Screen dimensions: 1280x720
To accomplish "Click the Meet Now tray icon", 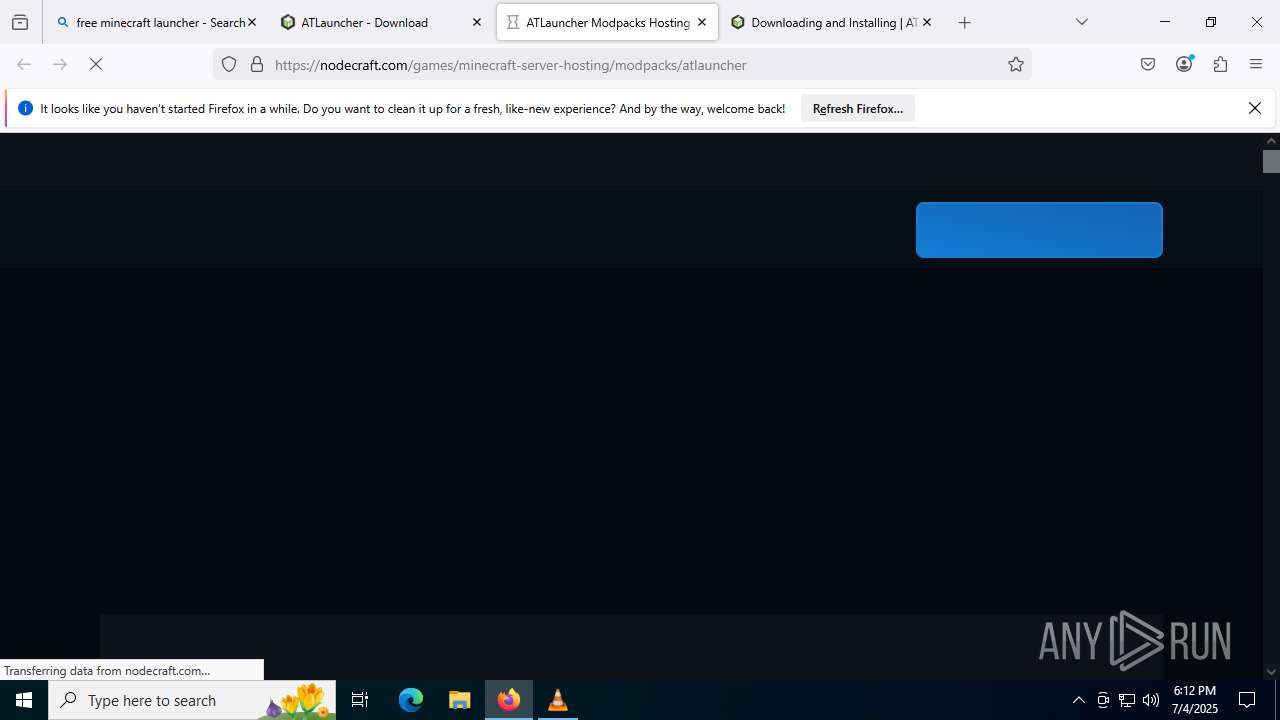I will coord(1103,700).
